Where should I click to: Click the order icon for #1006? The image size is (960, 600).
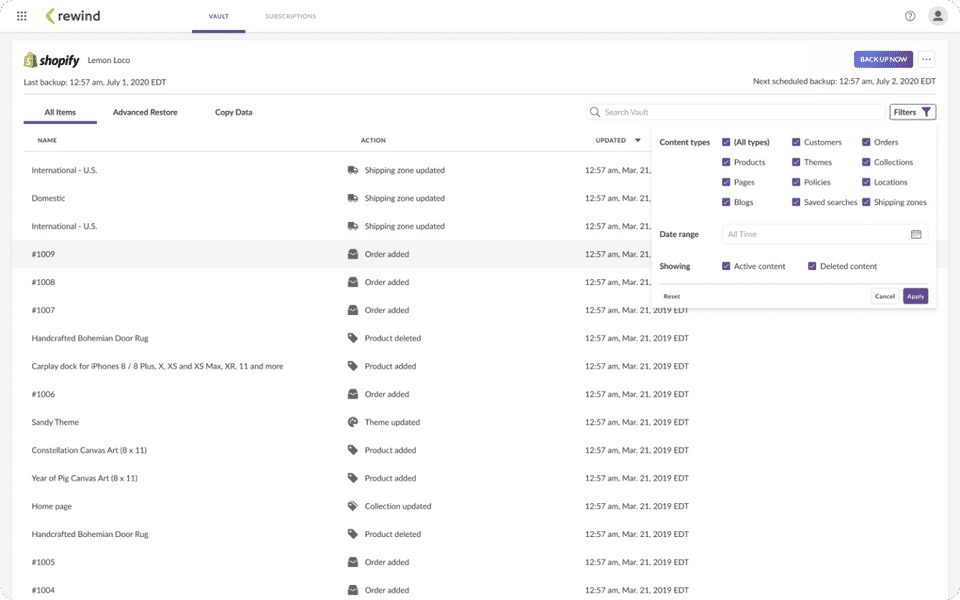click(x=353, y=394)
